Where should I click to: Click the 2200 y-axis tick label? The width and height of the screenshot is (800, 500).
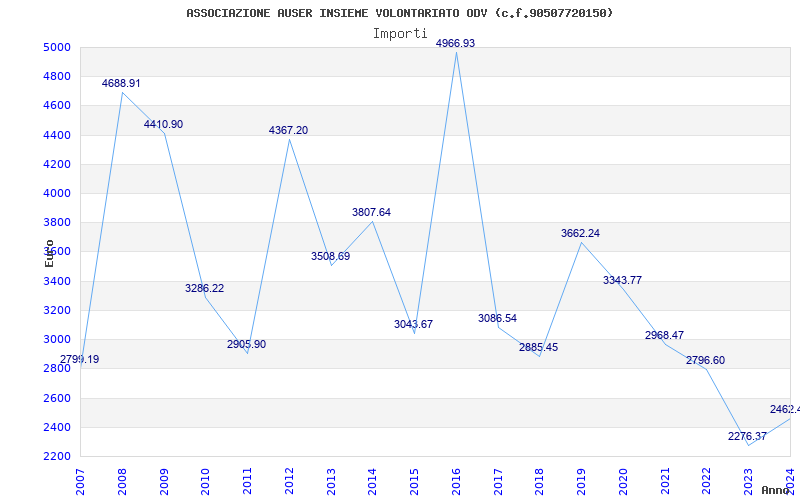[57, 456]
